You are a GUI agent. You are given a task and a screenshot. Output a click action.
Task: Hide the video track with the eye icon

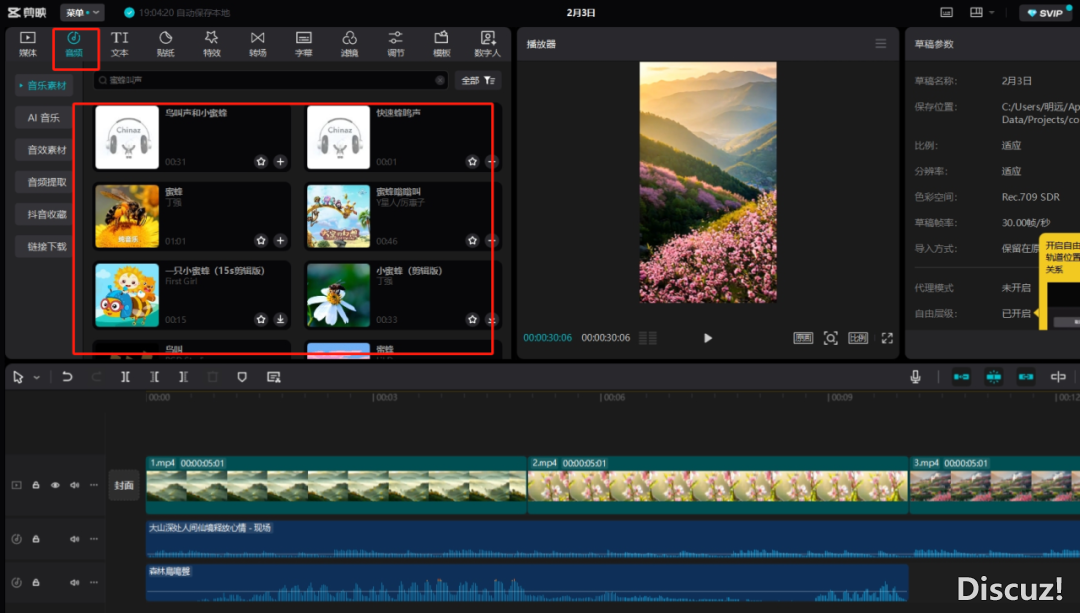pos(55,486)
